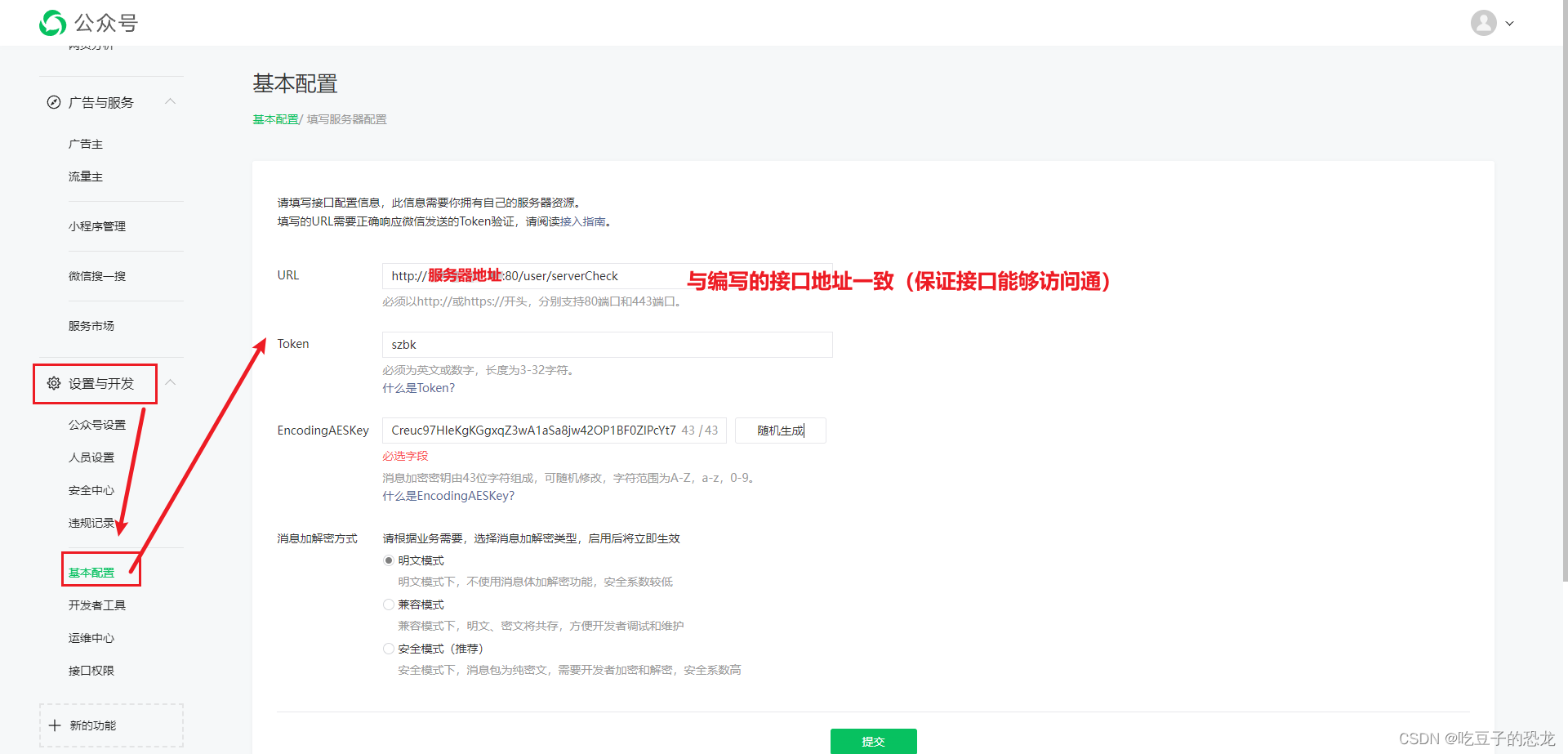Viewport: 1568px width, 754px height.
Task: Click the 基本配置 breadcrumb link
Action: coord(275,119)
